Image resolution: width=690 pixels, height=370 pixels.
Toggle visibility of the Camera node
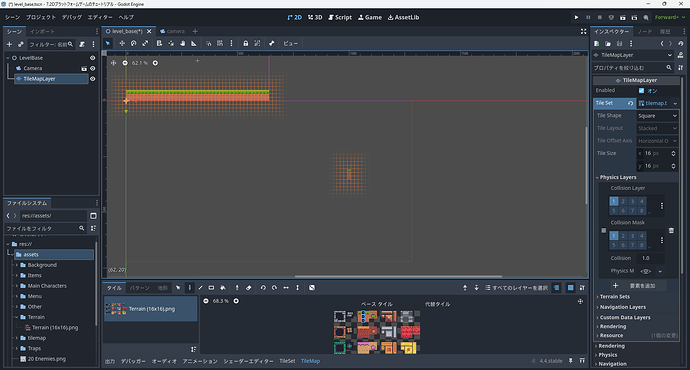coord(92,68)
